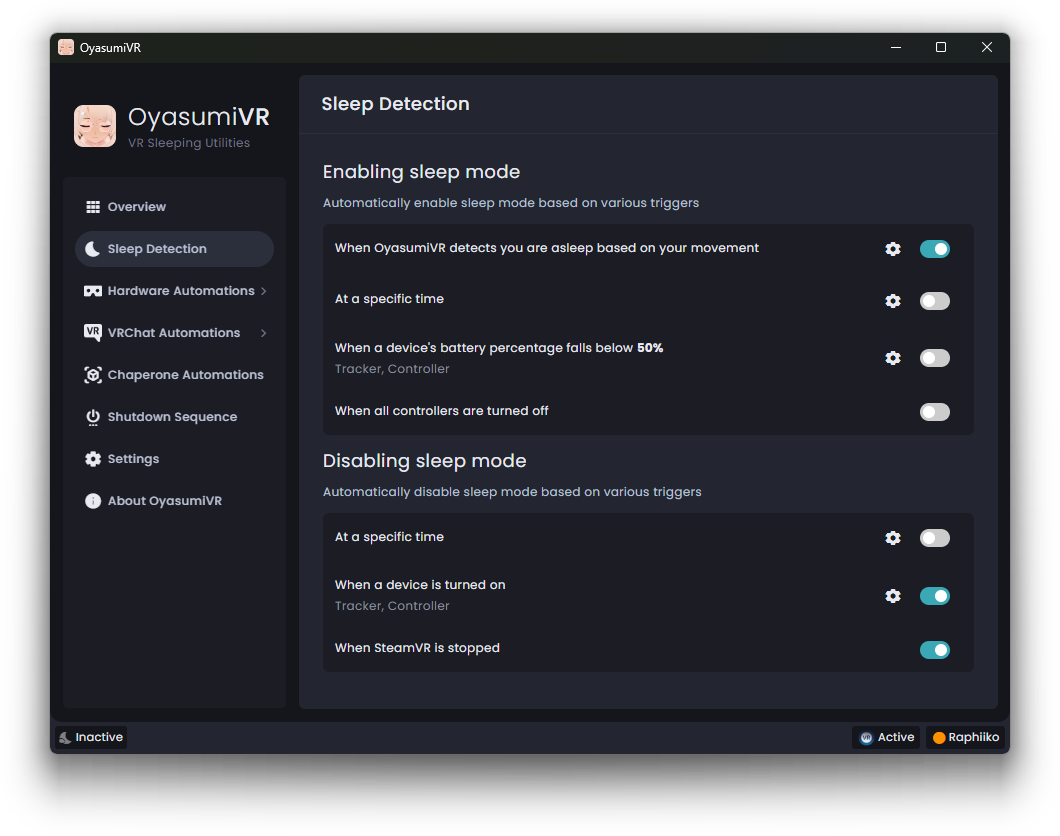
Task: Toggle movement-based sleep detection off
Action: (x=935, y=249)
